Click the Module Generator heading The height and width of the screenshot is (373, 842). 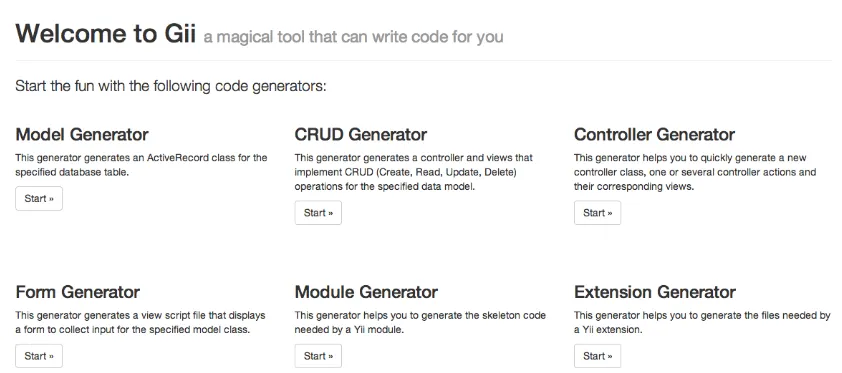click(366, 292)
